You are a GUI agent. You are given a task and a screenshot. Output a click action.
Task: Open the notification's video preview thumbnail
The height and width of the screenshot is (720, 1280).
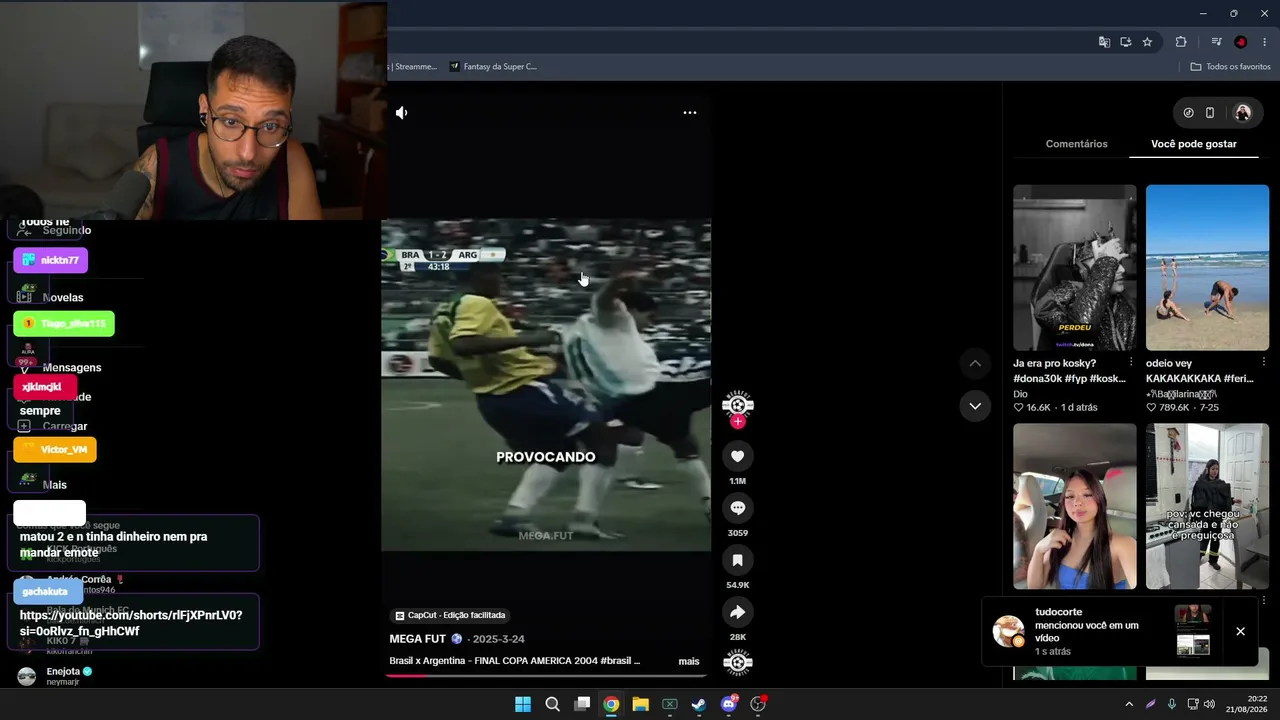[x=1193, y=631]
